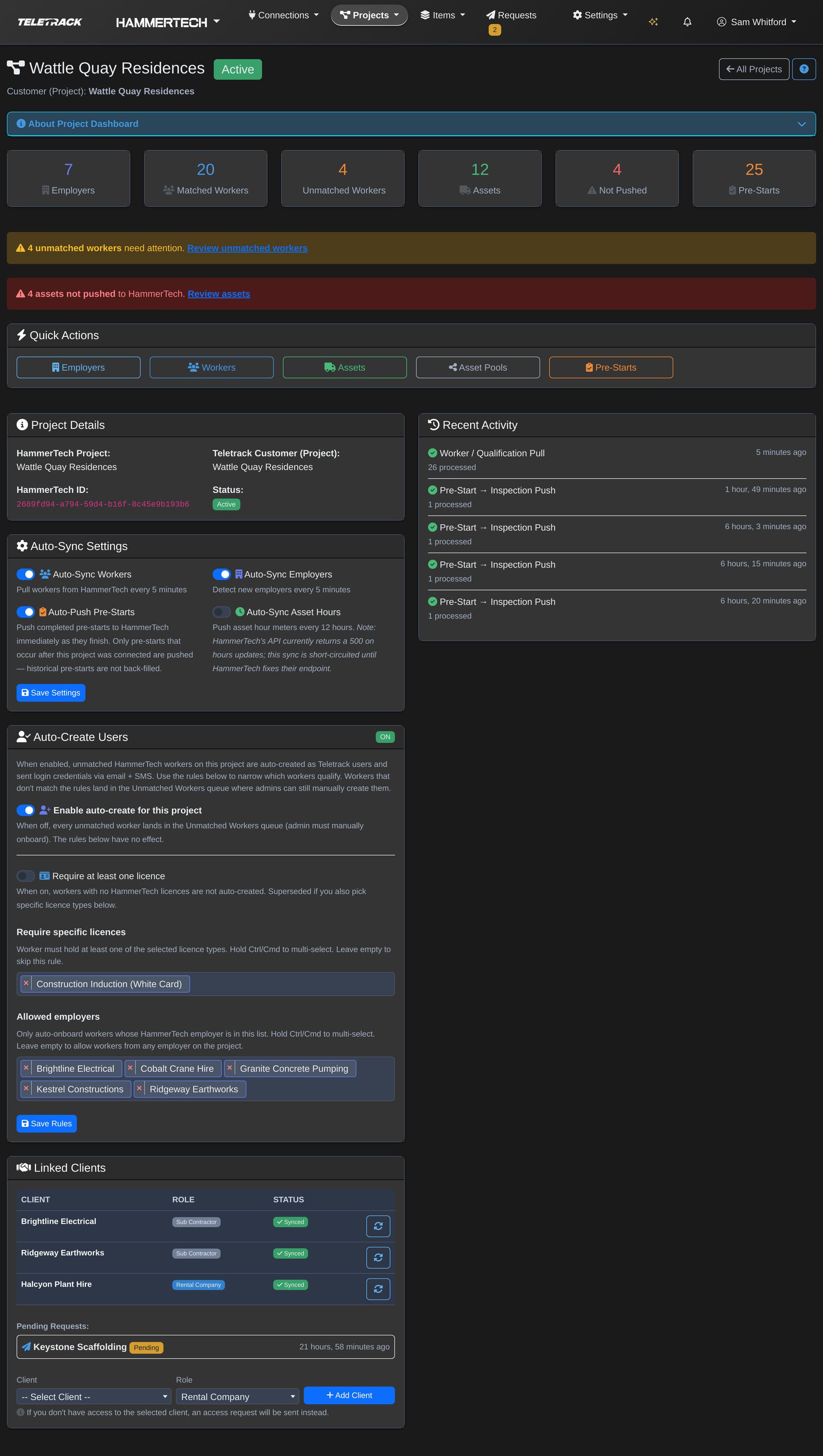Toggle the Auto-Push Pre-Starts switch
This screenshot has height=1456, width=823.
(x=25, y=612)
